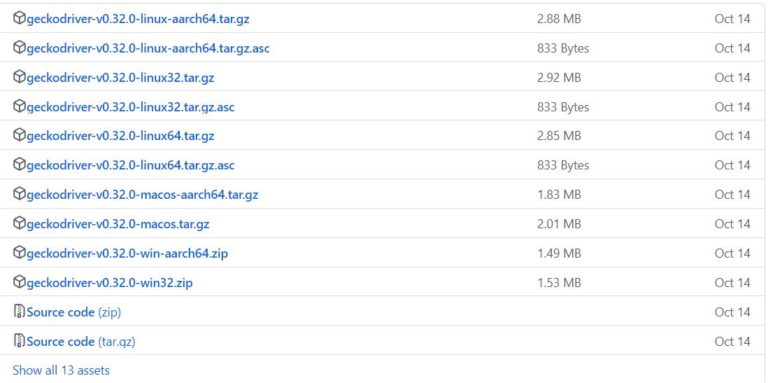Download geckodriver-v0.32.0-linux64.tar.gz
Image resolution: width=768 pixels, height=383 pixels.
120,136
